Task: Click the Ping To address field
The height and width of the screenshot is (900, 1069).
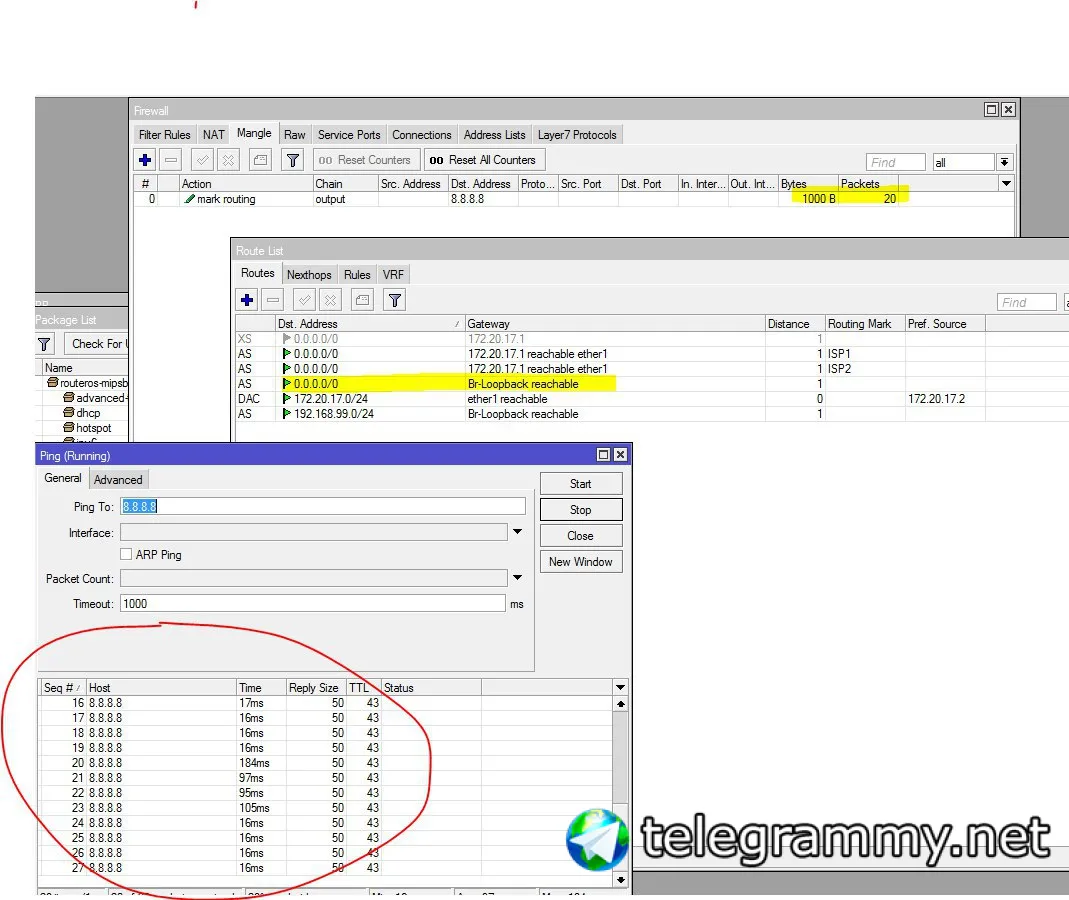Action: [322, 507]
